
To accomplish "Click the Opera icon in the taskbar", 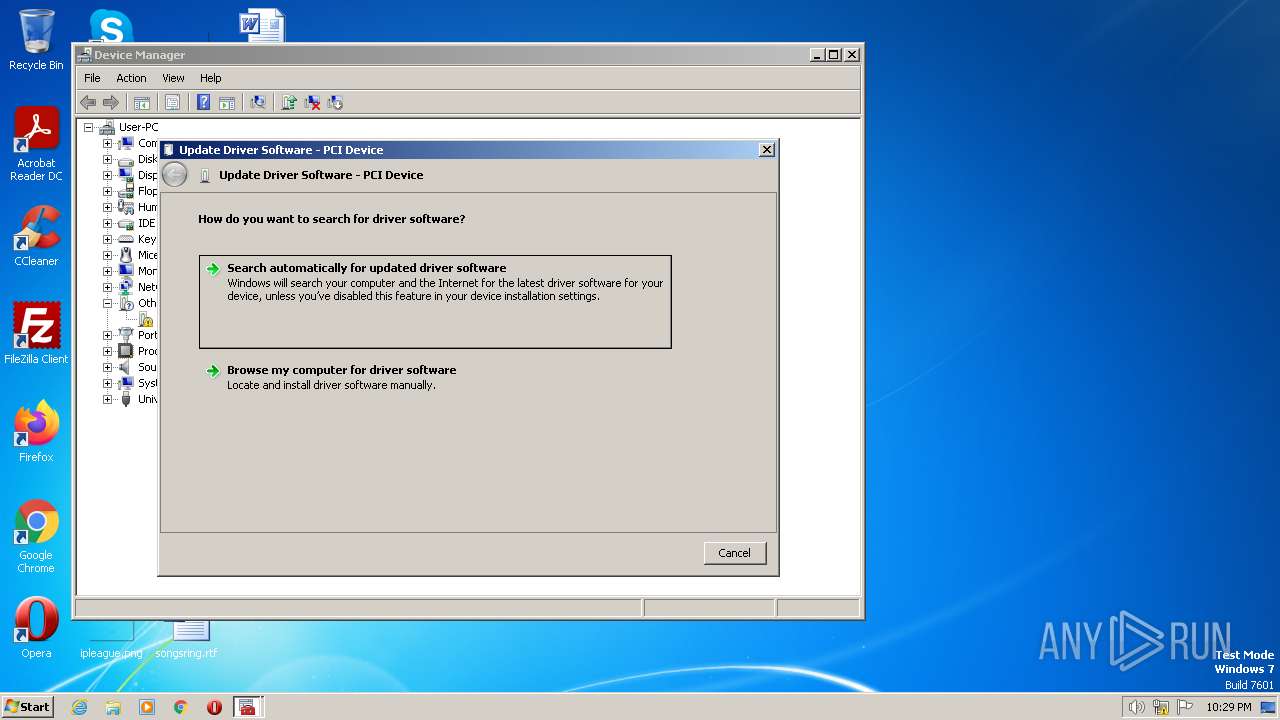I will coord(214,707).
